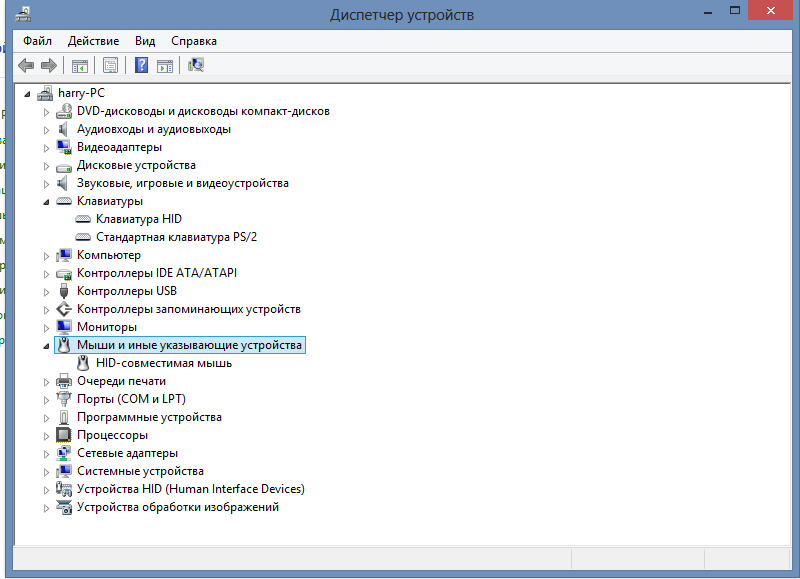The height and width of the screenshot is (579, 800).
Task: Open the Файл menu
Action: [x=37, y=41]
